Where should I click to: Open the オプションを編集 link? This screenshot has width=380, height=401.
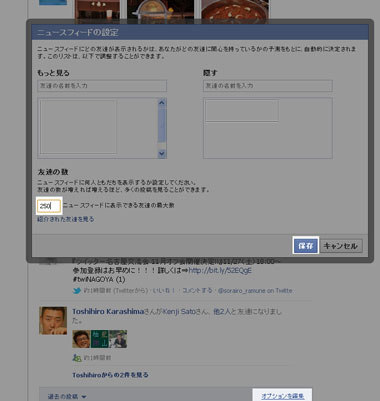[282, 396]
